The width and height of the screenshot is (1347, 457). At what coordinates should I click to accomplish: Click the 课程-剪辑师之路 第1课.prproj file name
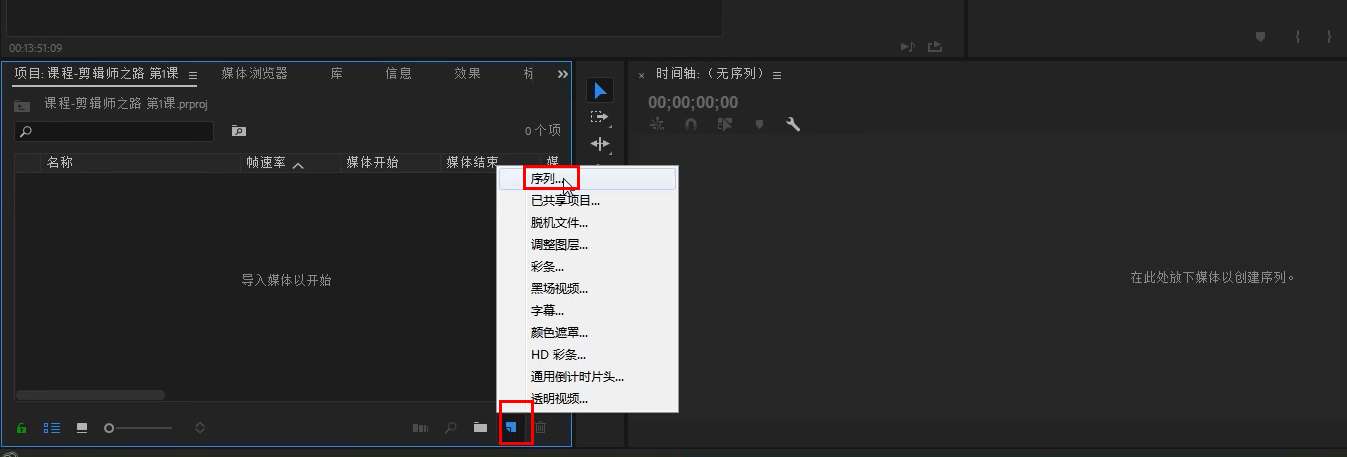tap(125, 104)
